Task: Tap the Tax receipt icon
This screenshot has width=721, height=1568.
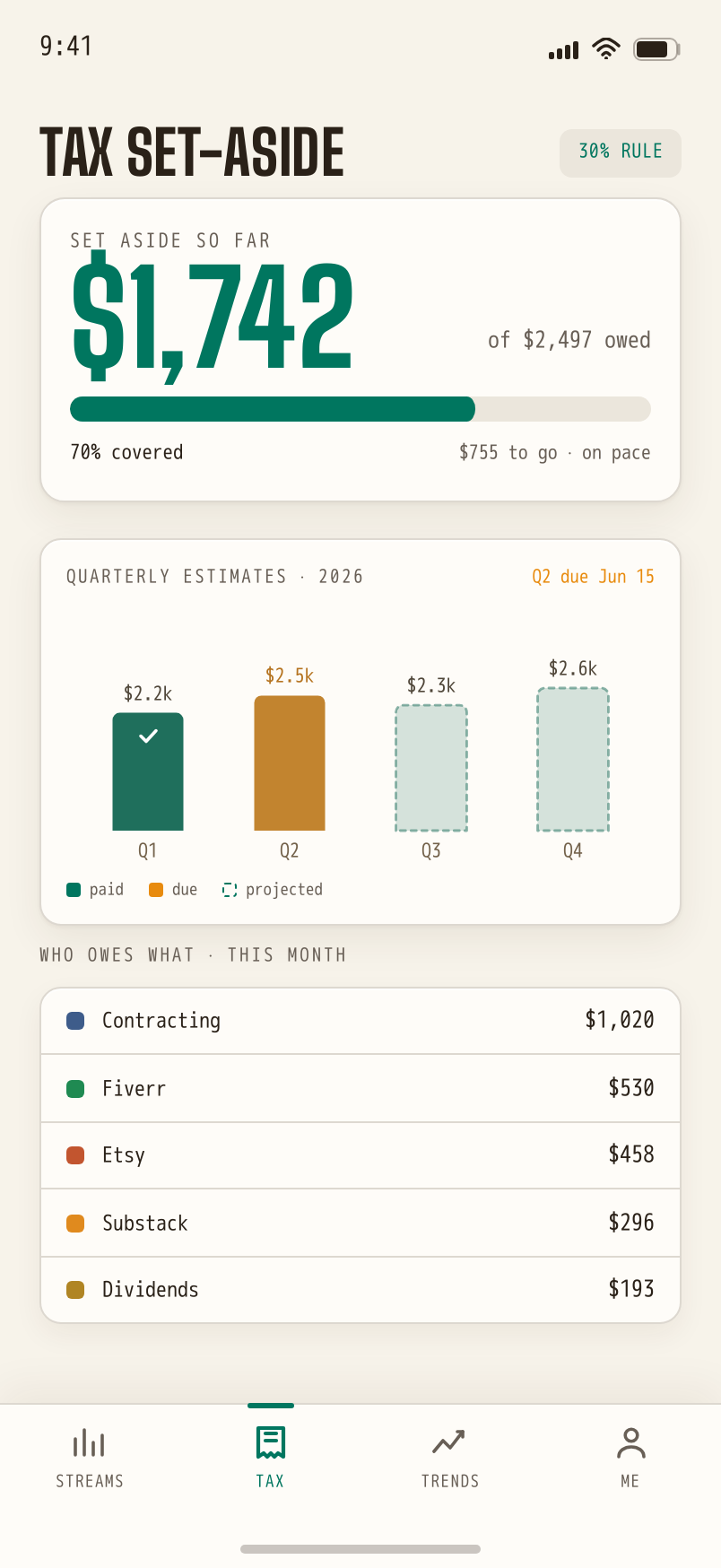Action: (270, 1442)
